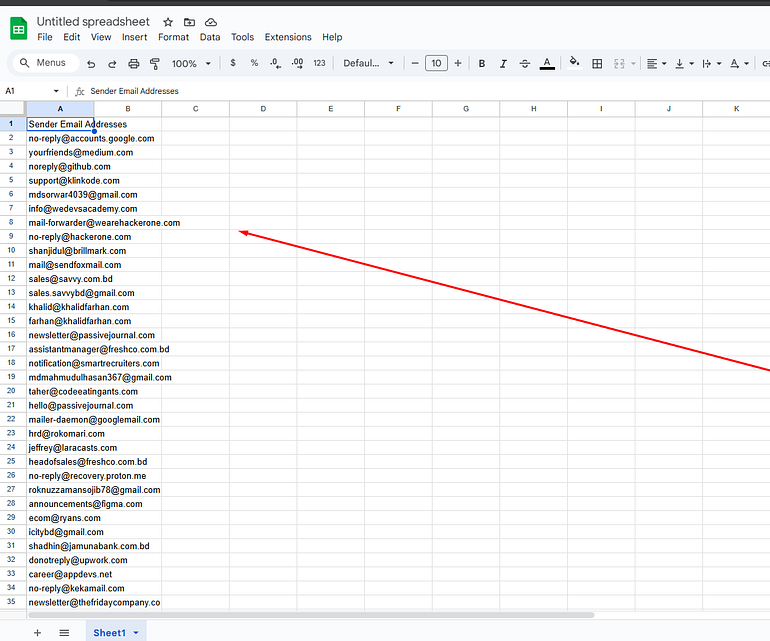Image resolution: width=770 pixels, height=641 pixels.
Task: Open the borders tool
Action: pyautogui.click(x=597, y=63)
